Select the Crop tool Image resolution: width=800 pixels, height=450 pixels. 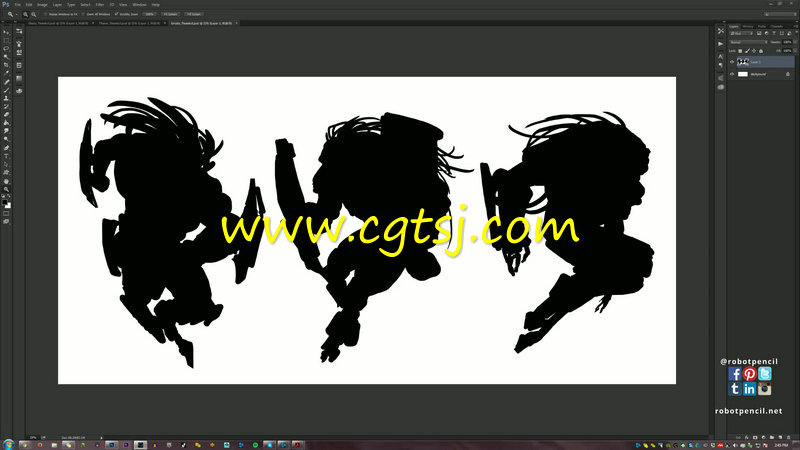[x=6, y=65]
